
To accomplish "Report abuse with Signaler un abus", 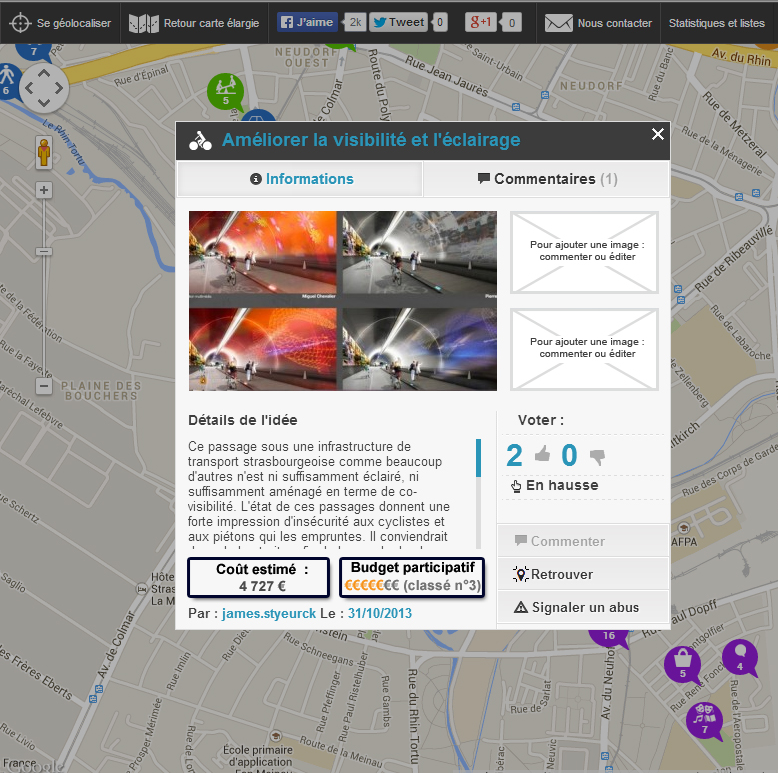I will pos(584,607).
